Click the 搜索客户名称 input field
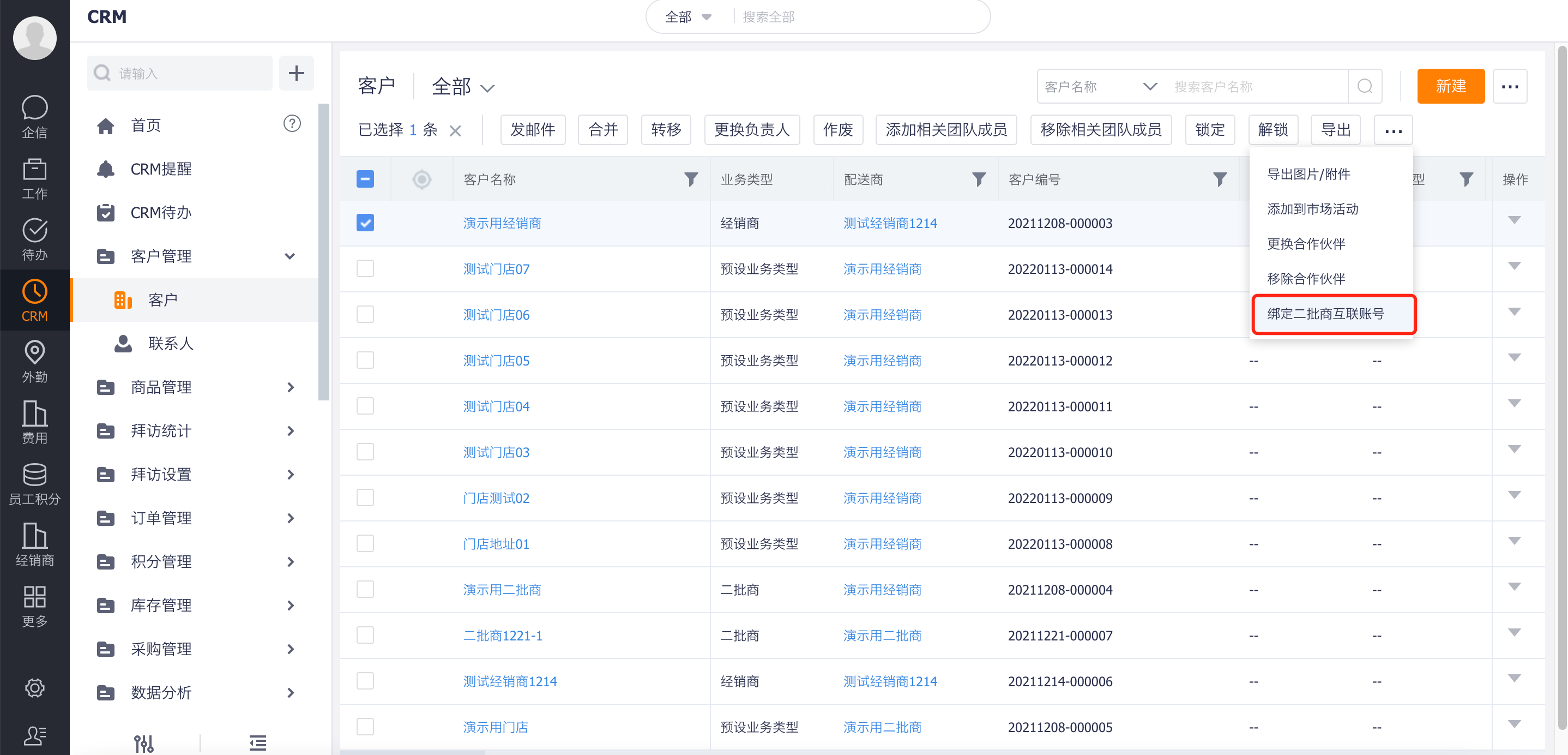The image size is (1568, 755). [1256, 86]
